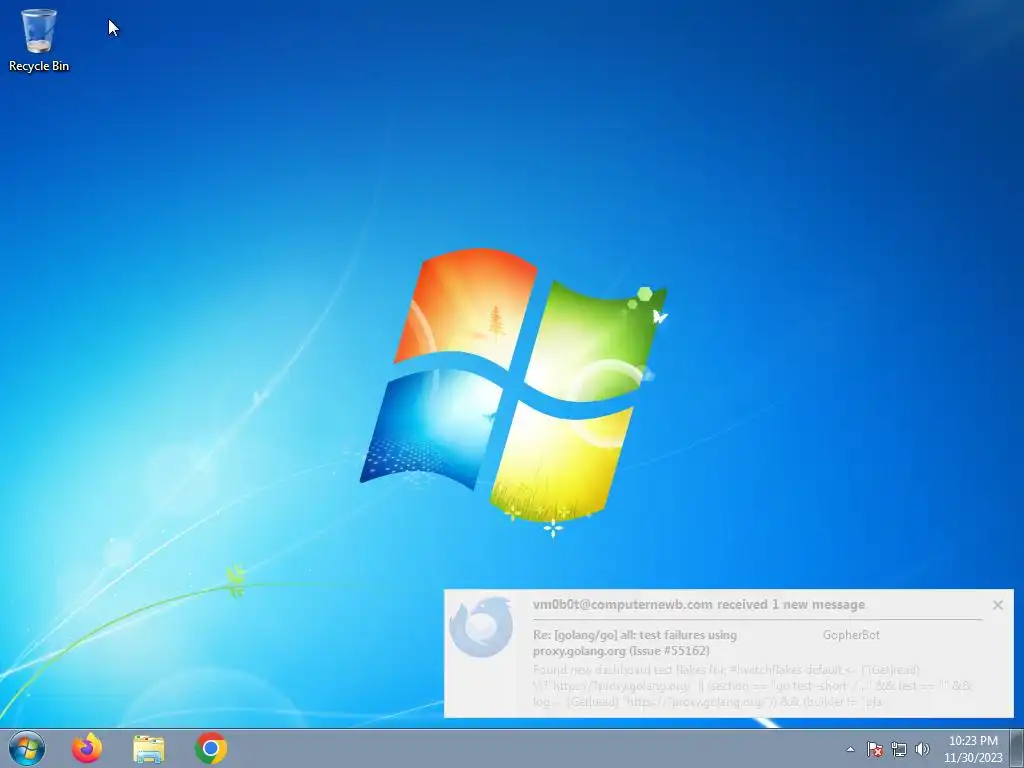The width and height of the screenshot is (1024, 768).
Task: Show hidden system tray icons arrow
Action: point(850,749)
